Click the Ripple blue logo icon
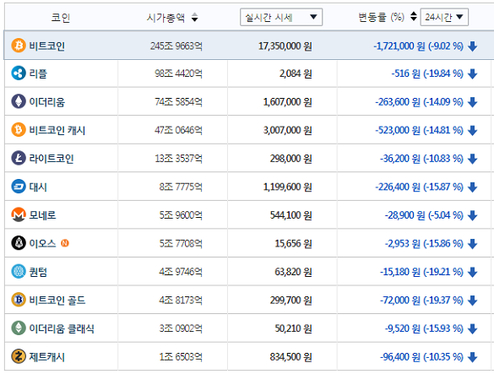 pos(19,73)
